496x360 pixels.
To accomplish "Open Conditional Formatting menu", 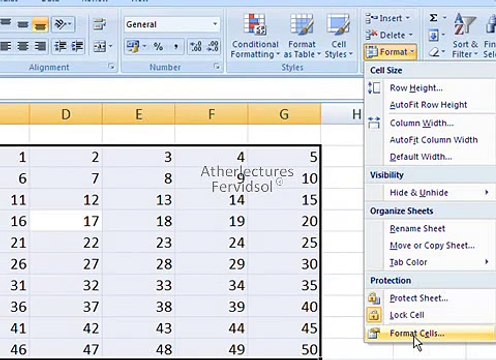I will click(255, 36).
